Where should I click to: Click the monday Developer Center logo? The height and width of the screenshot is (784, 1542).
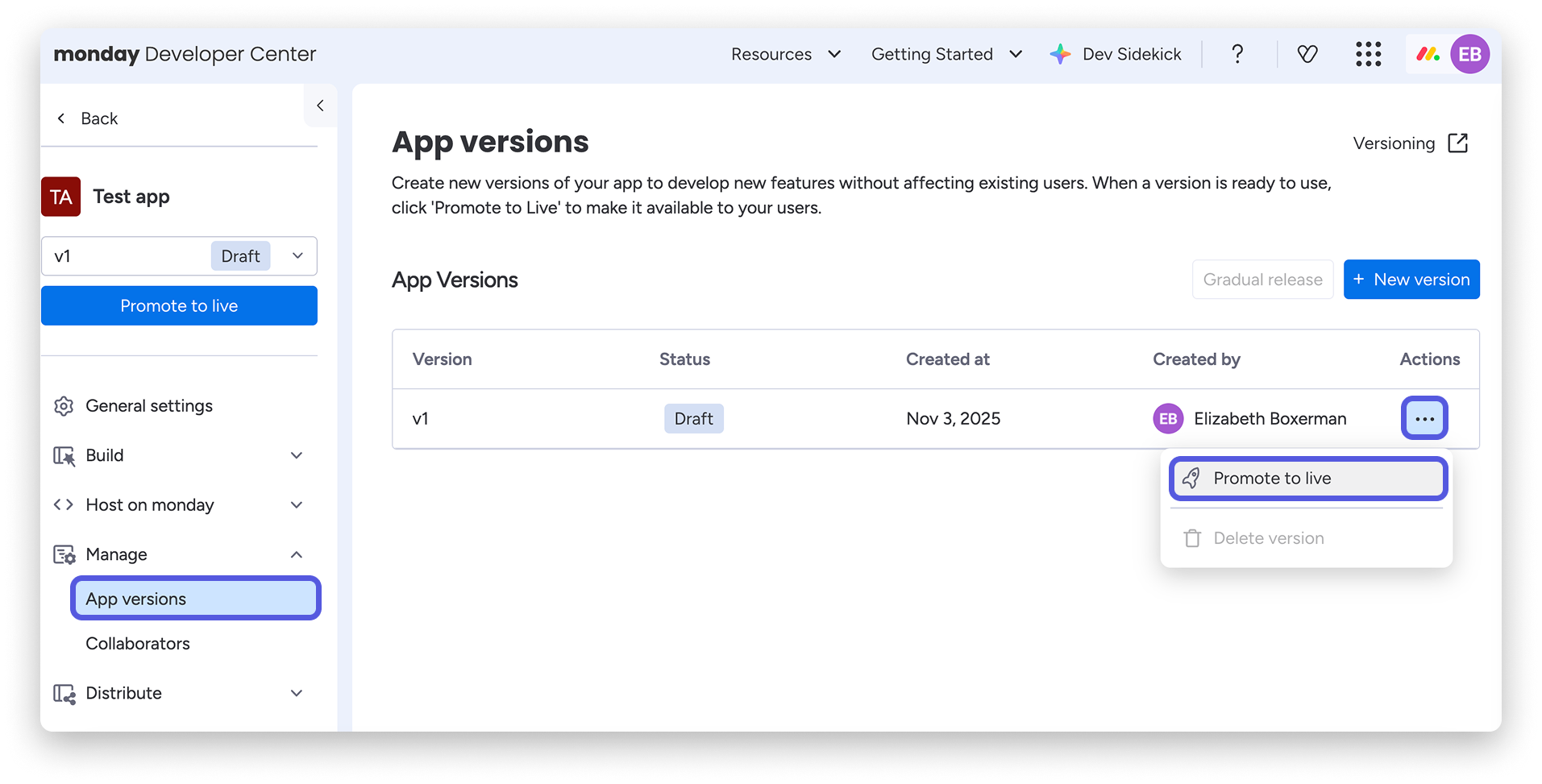click(x=185, y=54)
